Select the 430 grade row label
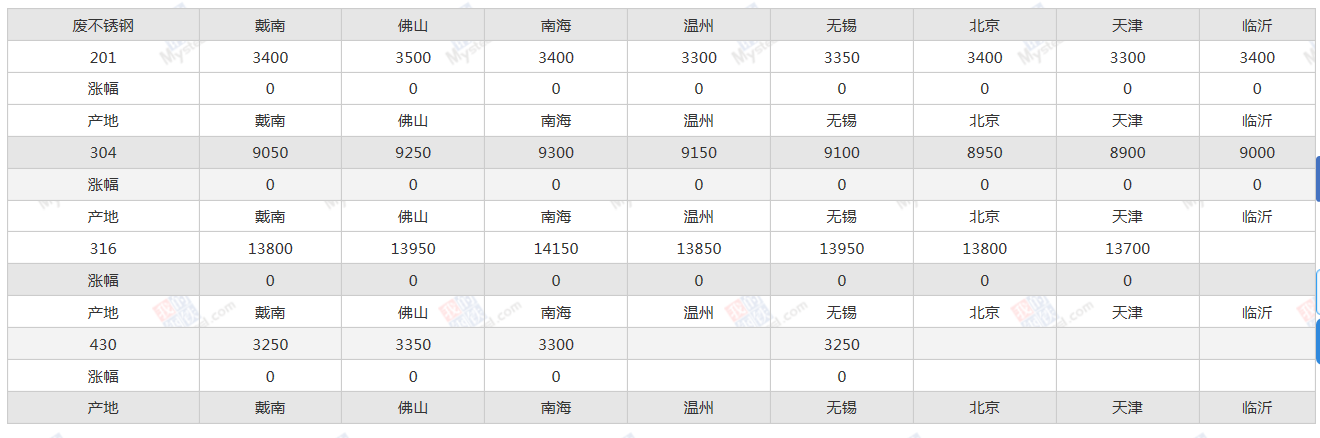Viewport: 1320px width, 438px height. click(x=103, y=345)
